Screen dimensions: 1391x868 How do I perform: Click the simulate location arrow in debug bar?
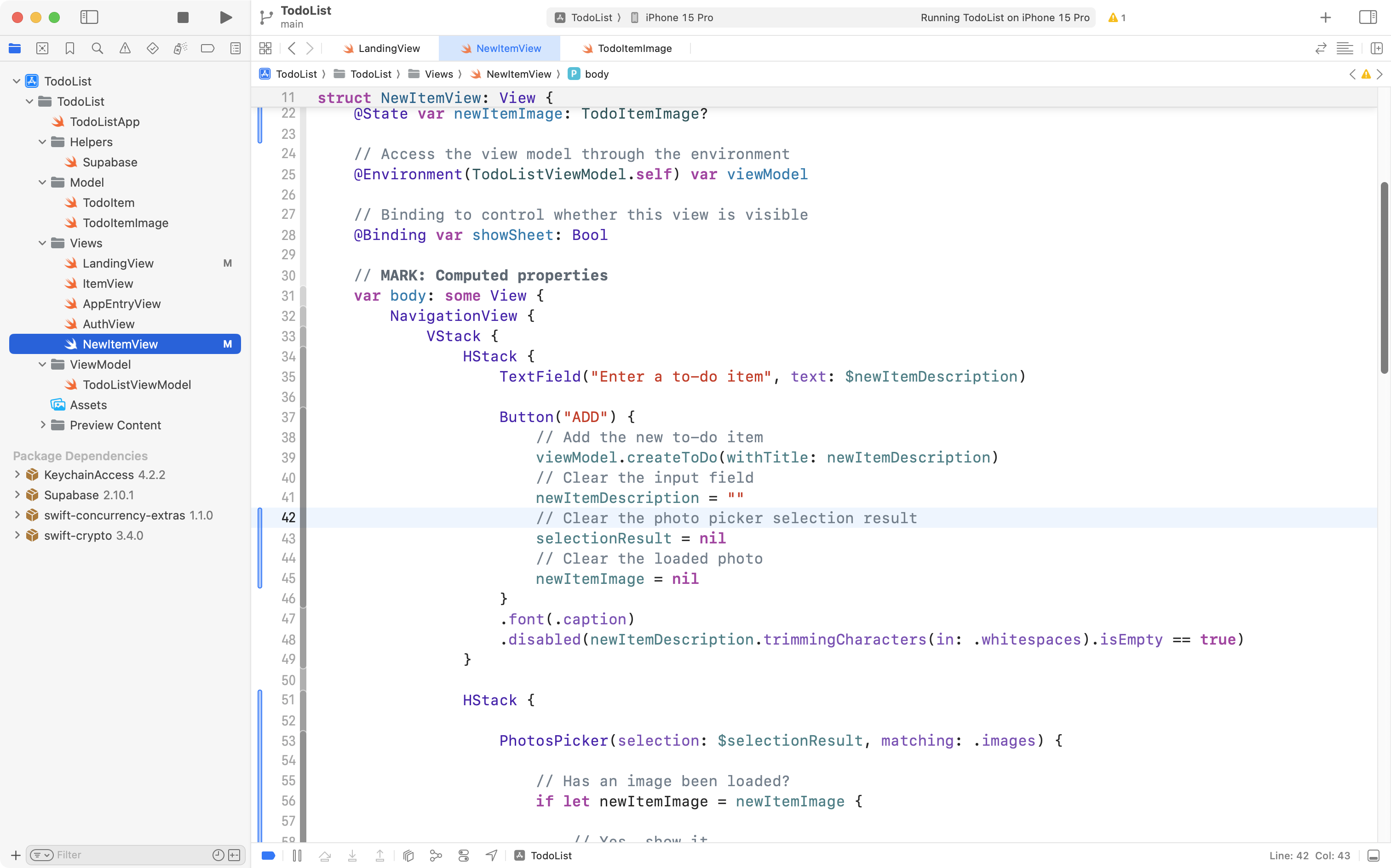tap(490, 855)
